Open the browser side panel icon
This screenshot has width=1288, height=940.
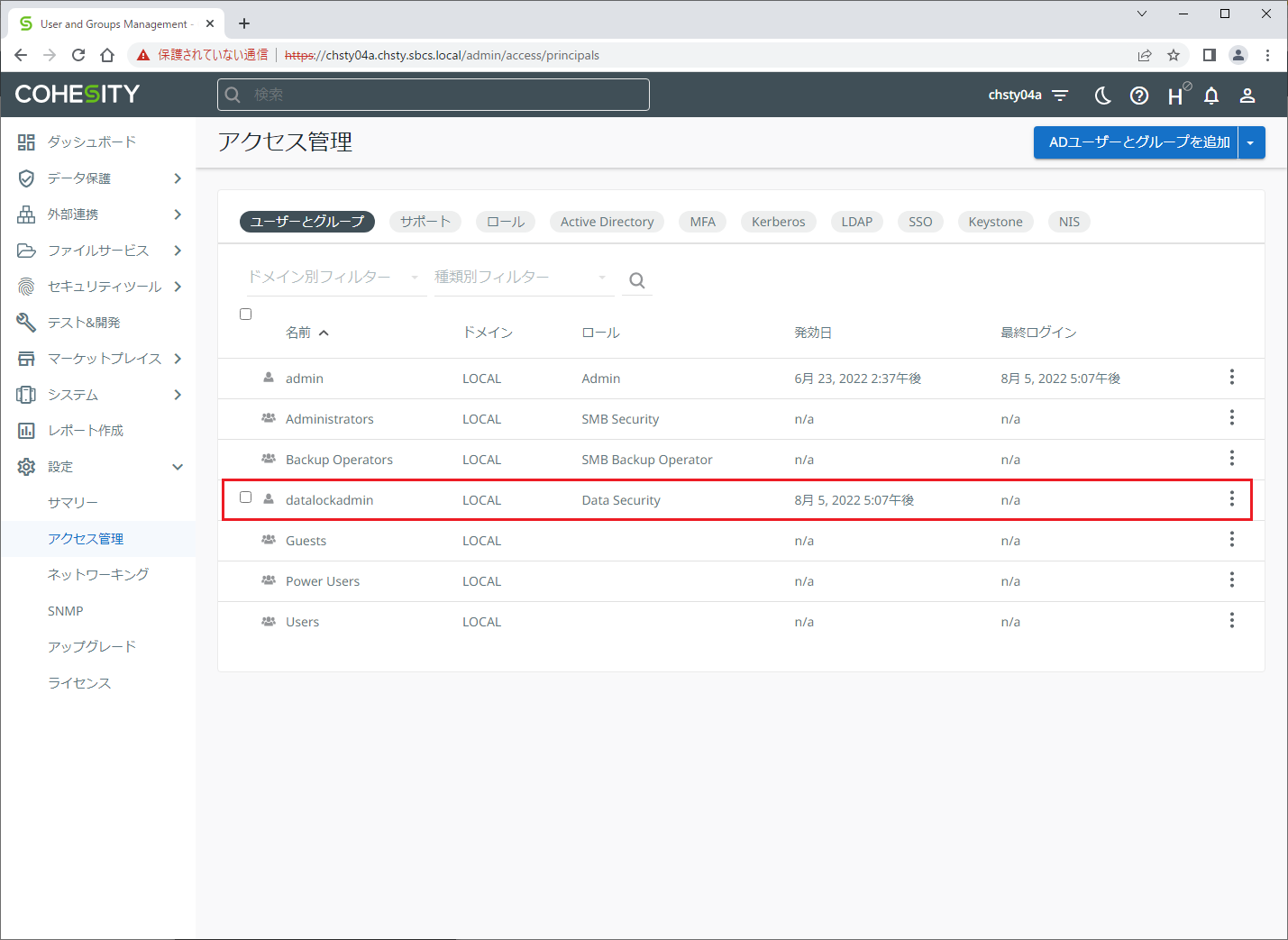1210,55
